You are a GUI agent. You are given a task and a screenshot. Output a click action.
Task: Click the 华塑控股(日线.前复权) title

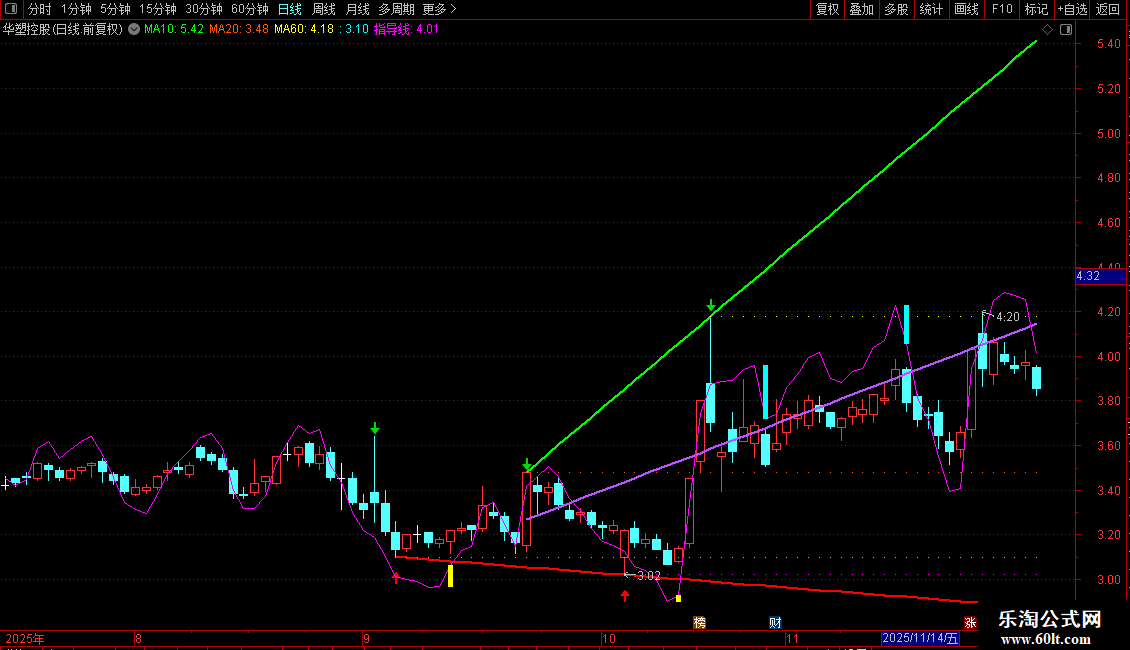(x=63, y=29)
